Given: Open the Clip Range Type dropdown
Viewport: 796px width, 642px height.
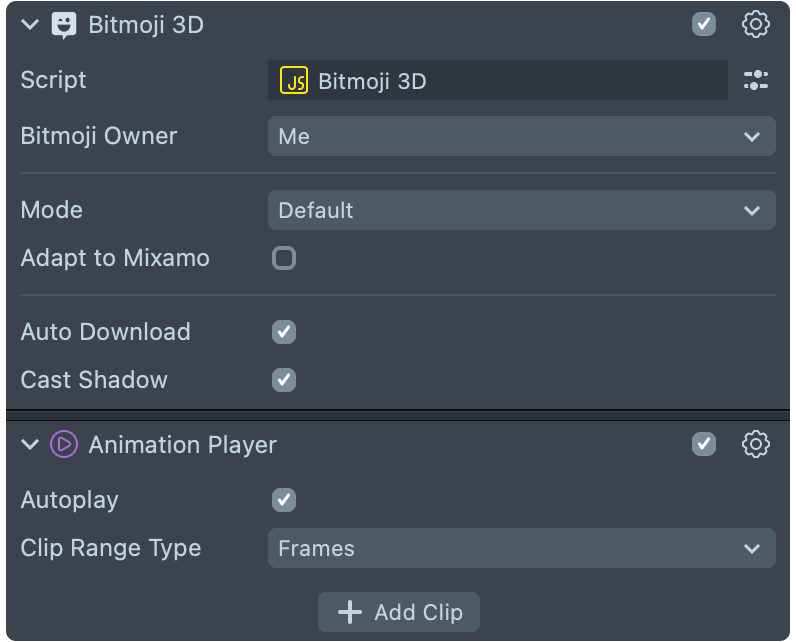Looking at the screenshot, I should coord(521,548).
